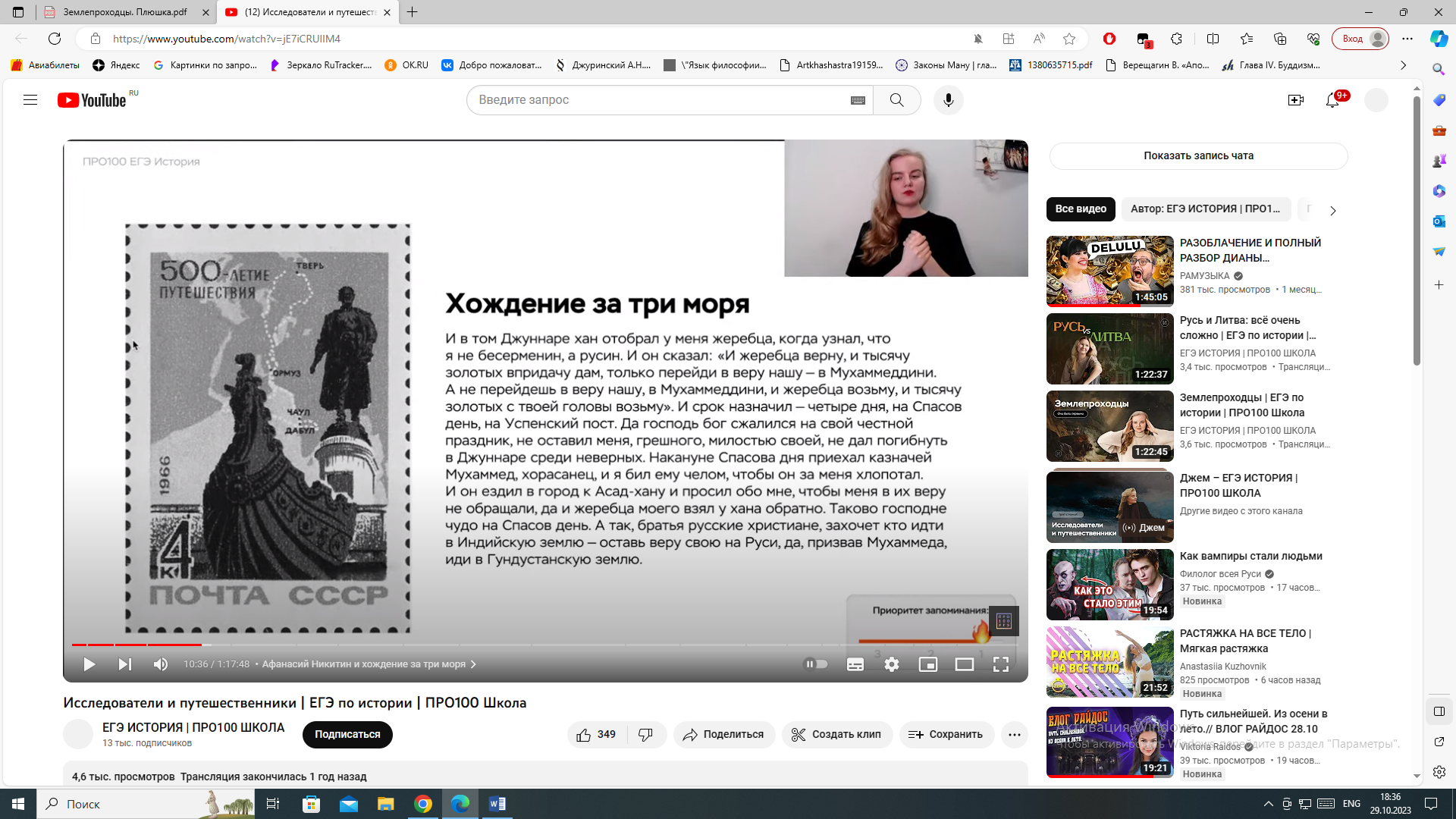
Task: Add this page to favorites star
Action: 1069,39
